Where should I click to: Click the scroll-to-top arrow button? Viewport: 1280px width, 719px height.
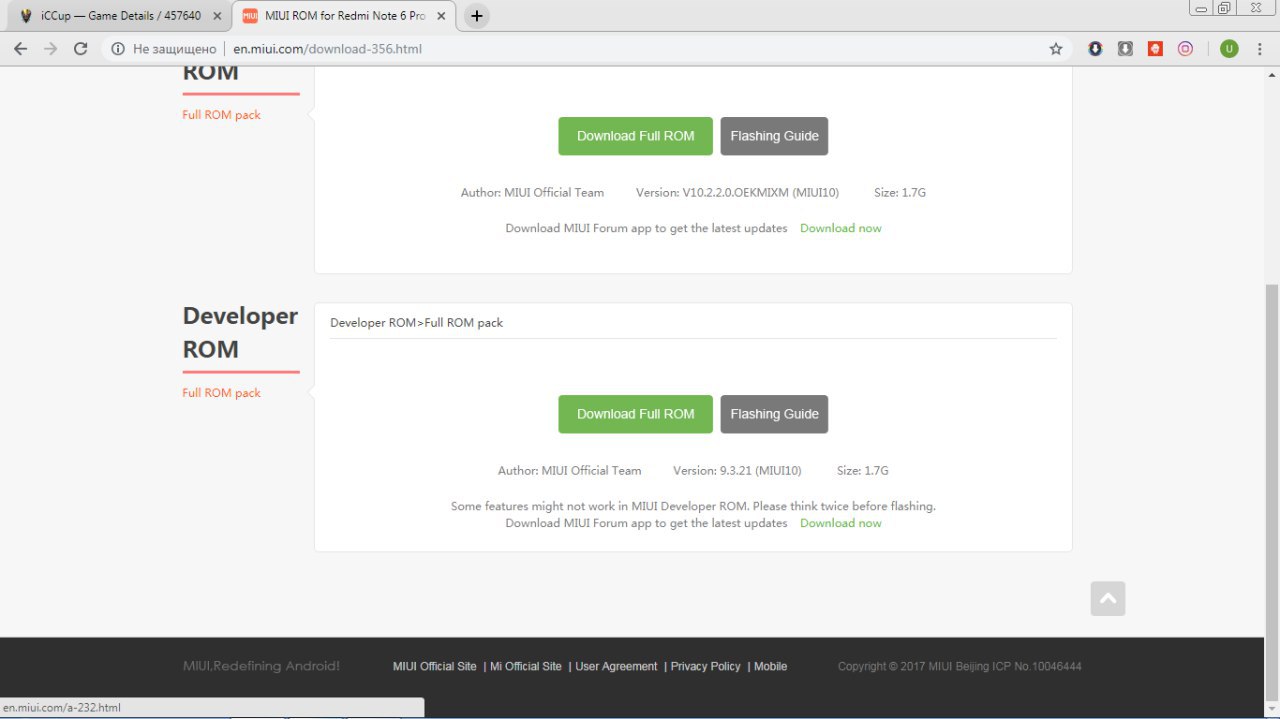pos(1108,599)
